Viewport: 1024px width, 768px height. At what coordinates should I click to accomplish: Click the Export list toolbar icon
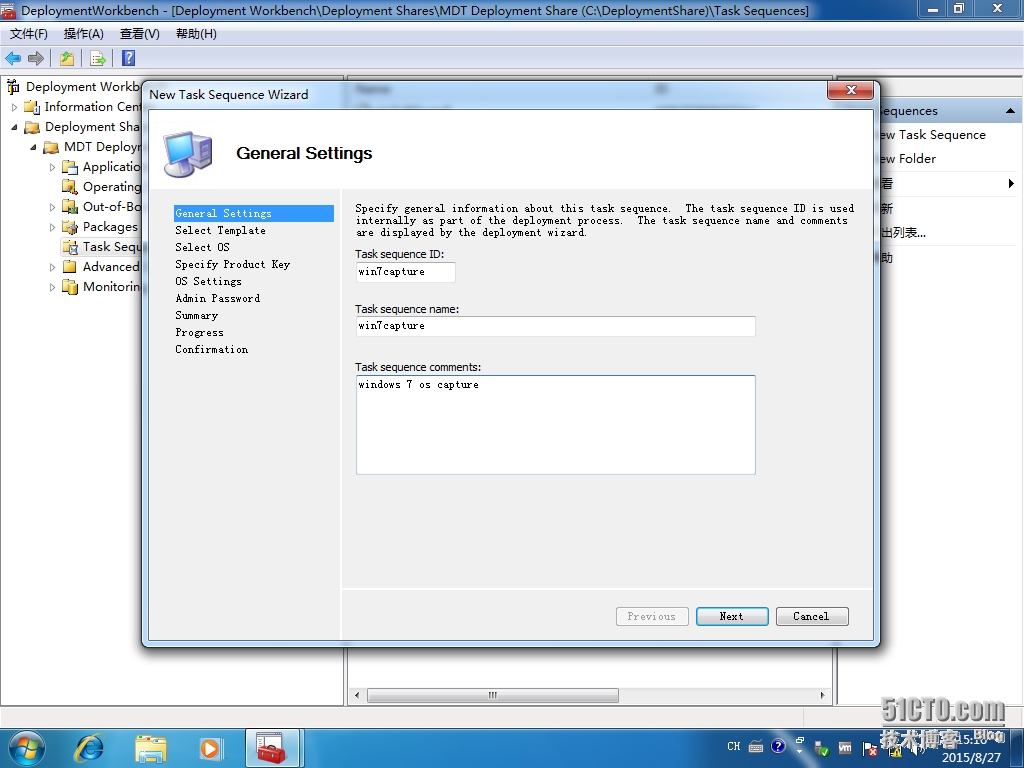(x=97, y=58)
